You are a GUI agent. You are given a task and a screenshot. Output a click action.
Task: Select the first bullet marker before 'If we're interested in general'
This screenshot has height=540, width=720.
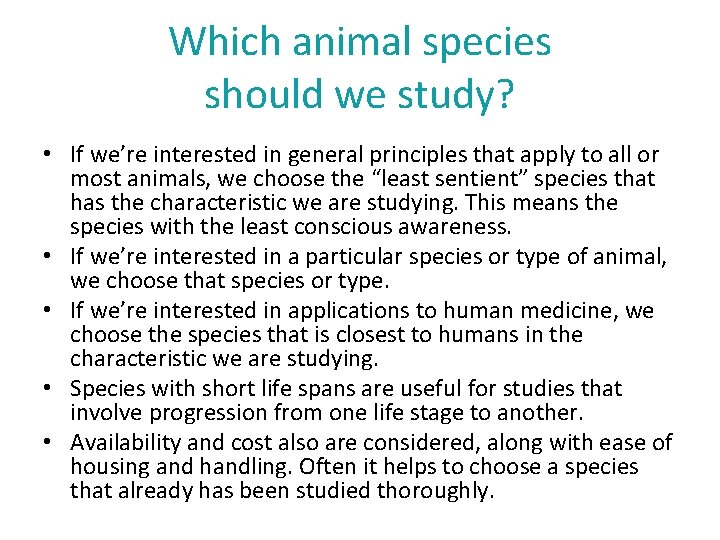47,154
